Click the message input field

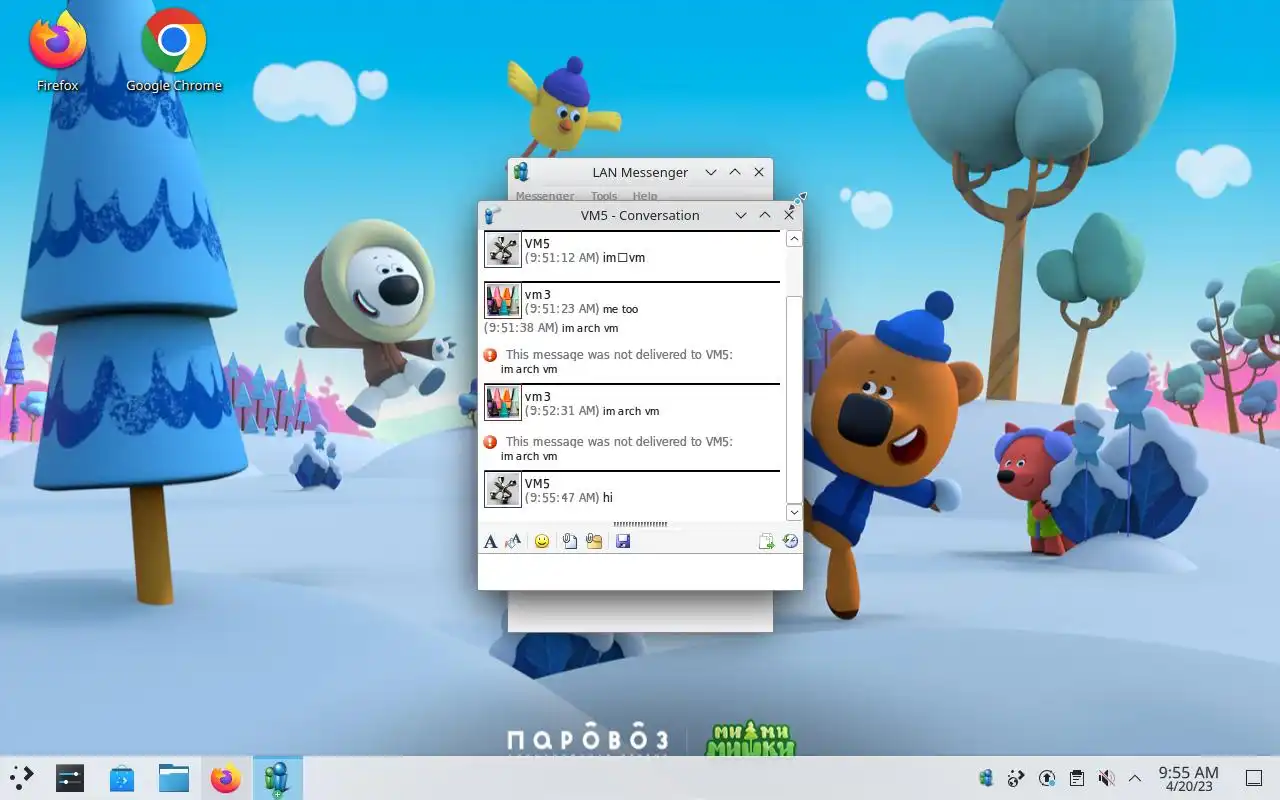[640, 571]
